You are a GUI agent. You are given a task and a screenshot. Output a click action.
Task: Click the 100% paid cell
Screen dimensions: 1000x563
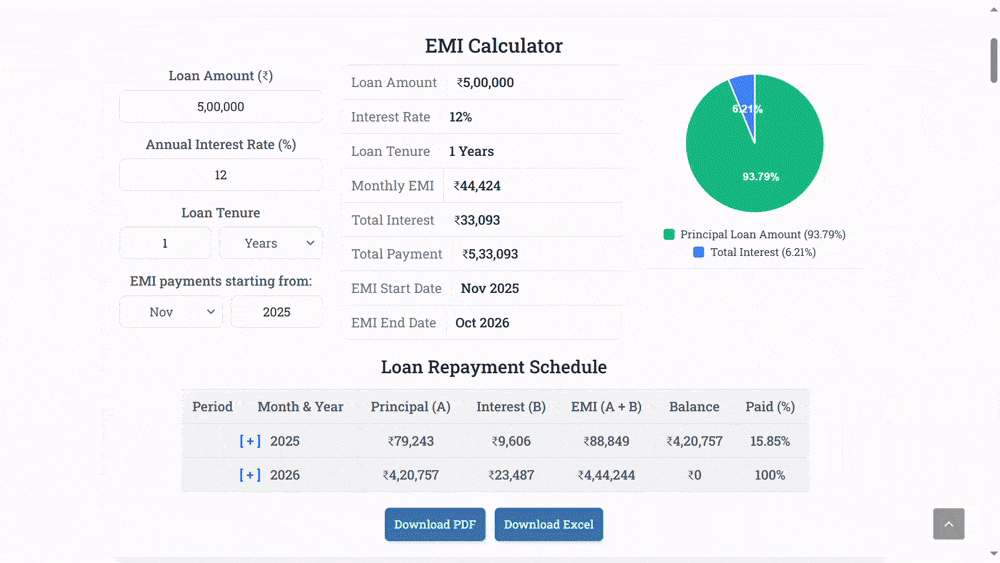coord(770,475)
